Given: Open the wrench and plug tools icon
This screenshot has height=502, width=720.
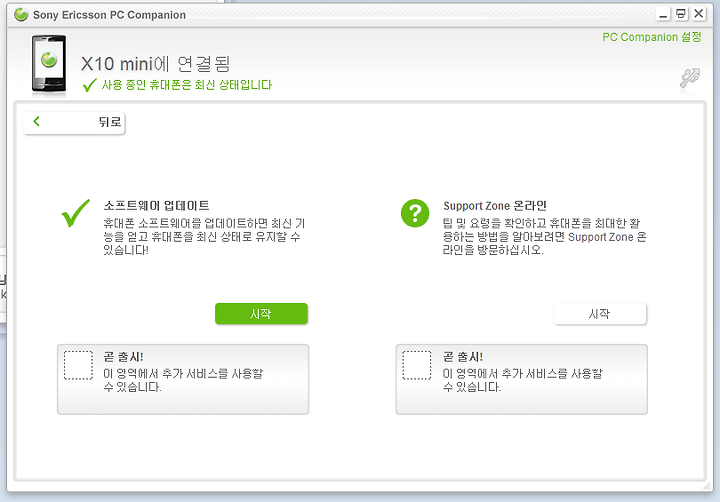Looking at the screenshot, I should [690, 78].
